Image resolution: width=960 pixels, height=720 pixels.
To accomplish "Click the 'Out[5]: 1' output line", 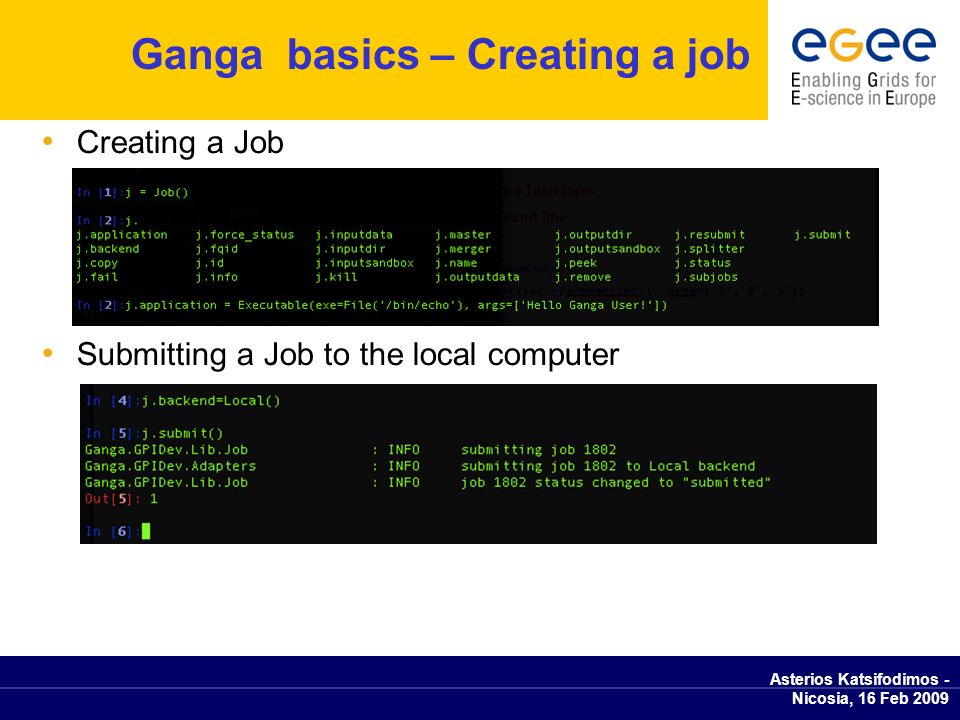I will tap(121, 499).
